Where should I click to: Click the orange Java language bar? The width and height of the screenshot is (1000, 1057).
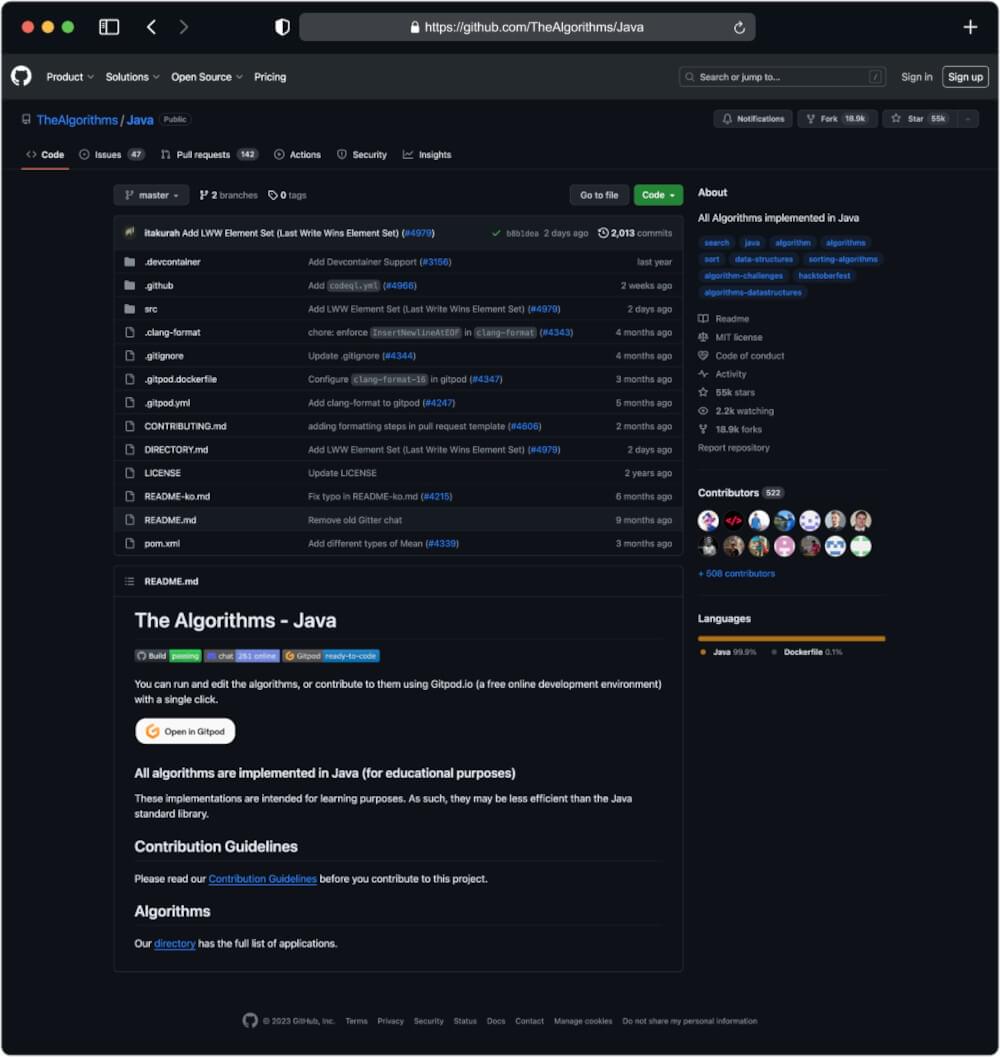click(x=790, y=637)
